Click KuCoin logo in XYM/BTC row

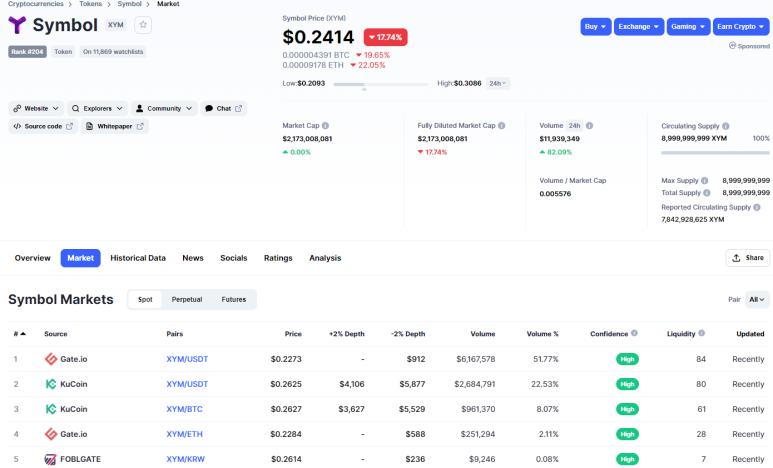pos(51,409)
